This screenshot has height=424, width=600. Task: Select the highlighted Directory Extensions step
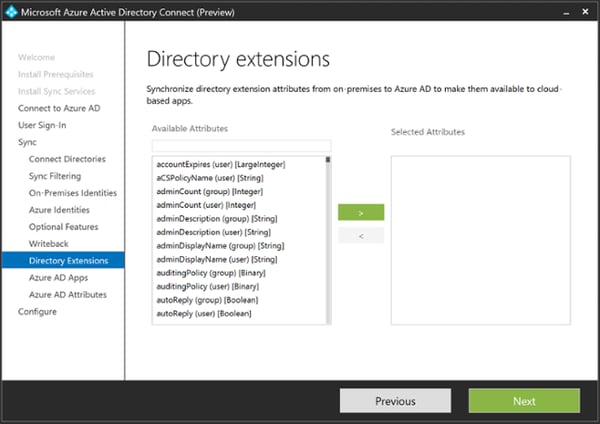[63, 260]
